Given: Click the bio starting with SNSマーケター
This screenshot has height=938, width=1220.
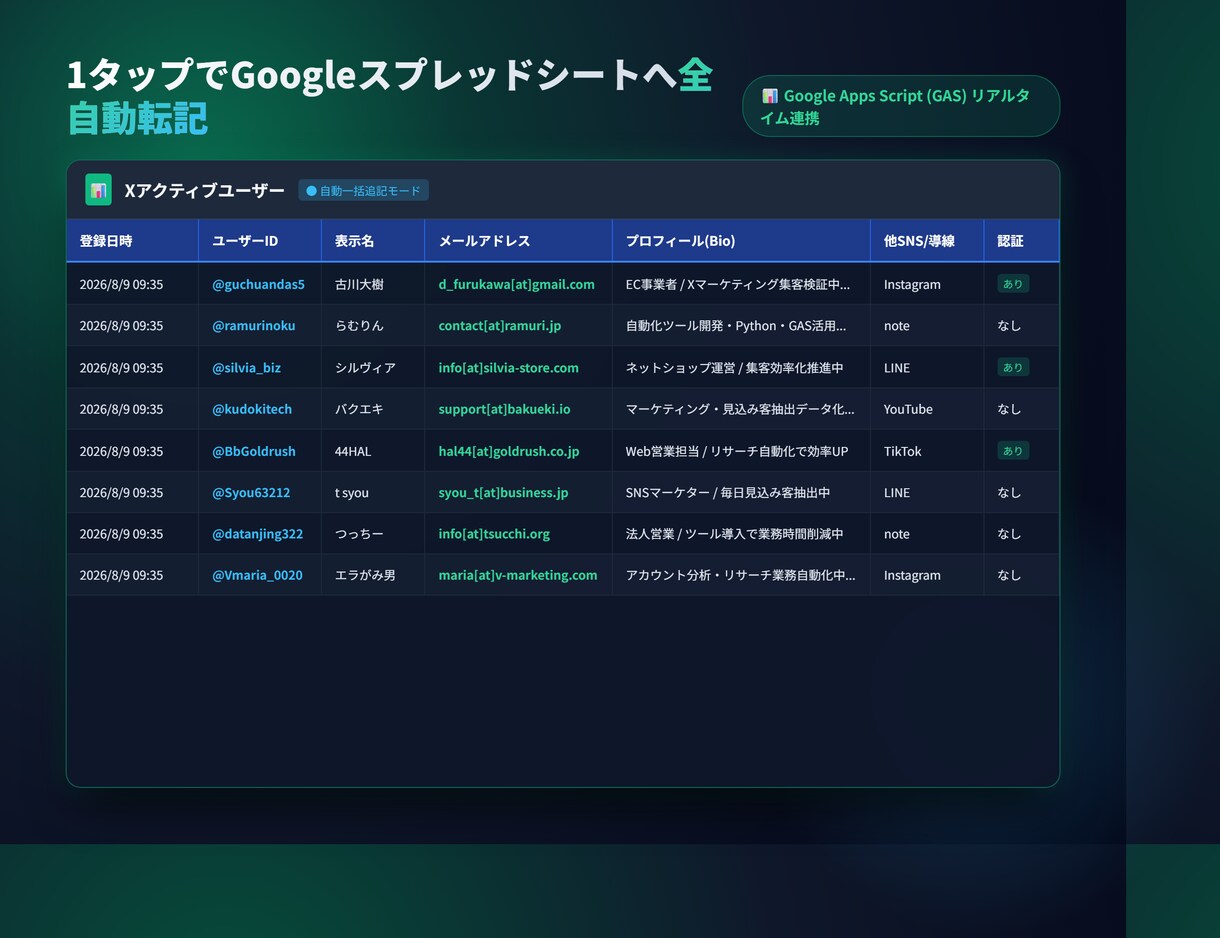Looking at the screenshot, I should click(x=728, y=493).
